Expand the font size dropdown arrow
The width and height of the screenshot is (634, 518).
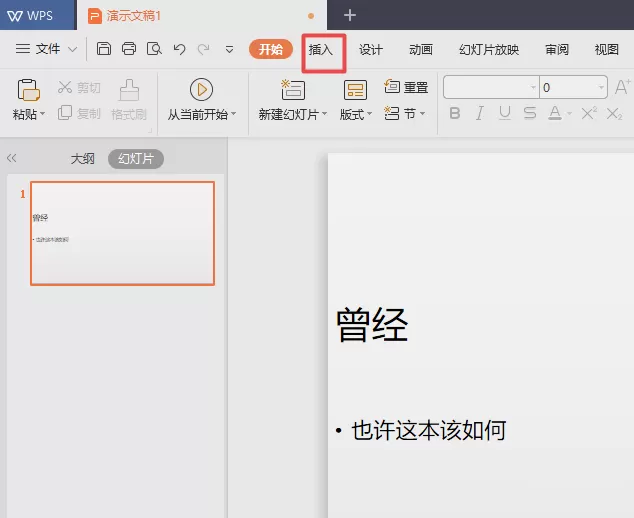601,87
